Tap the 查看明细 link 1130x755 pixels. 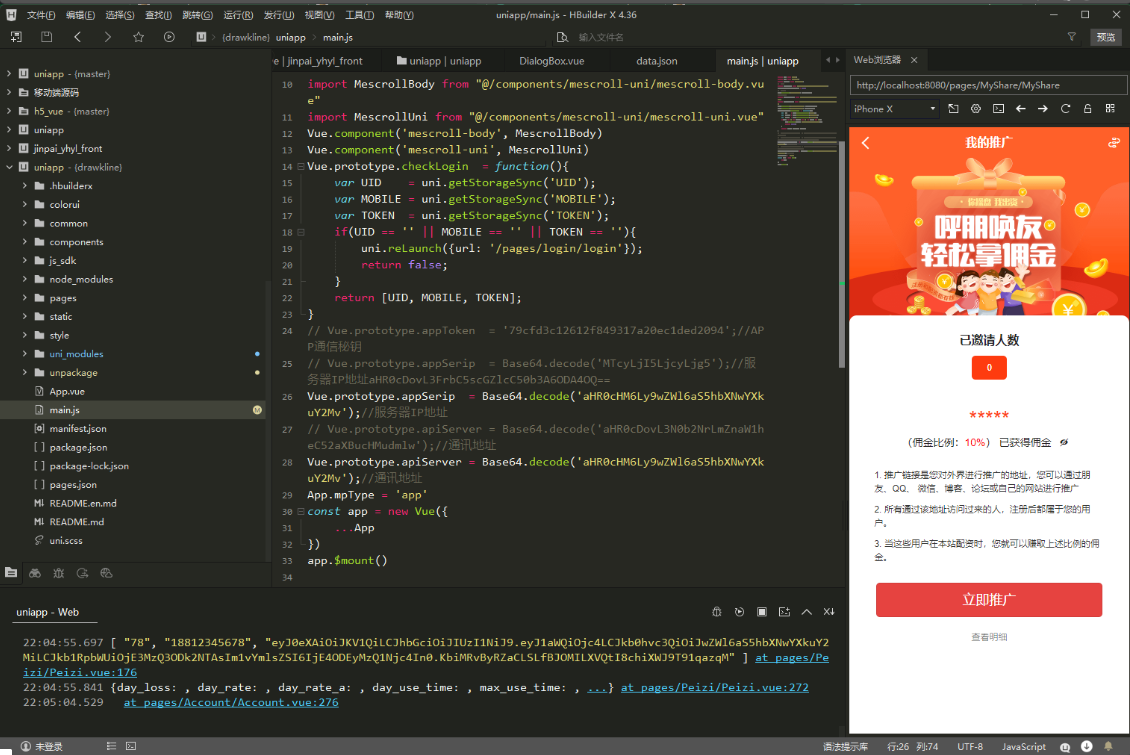[989, 637]
